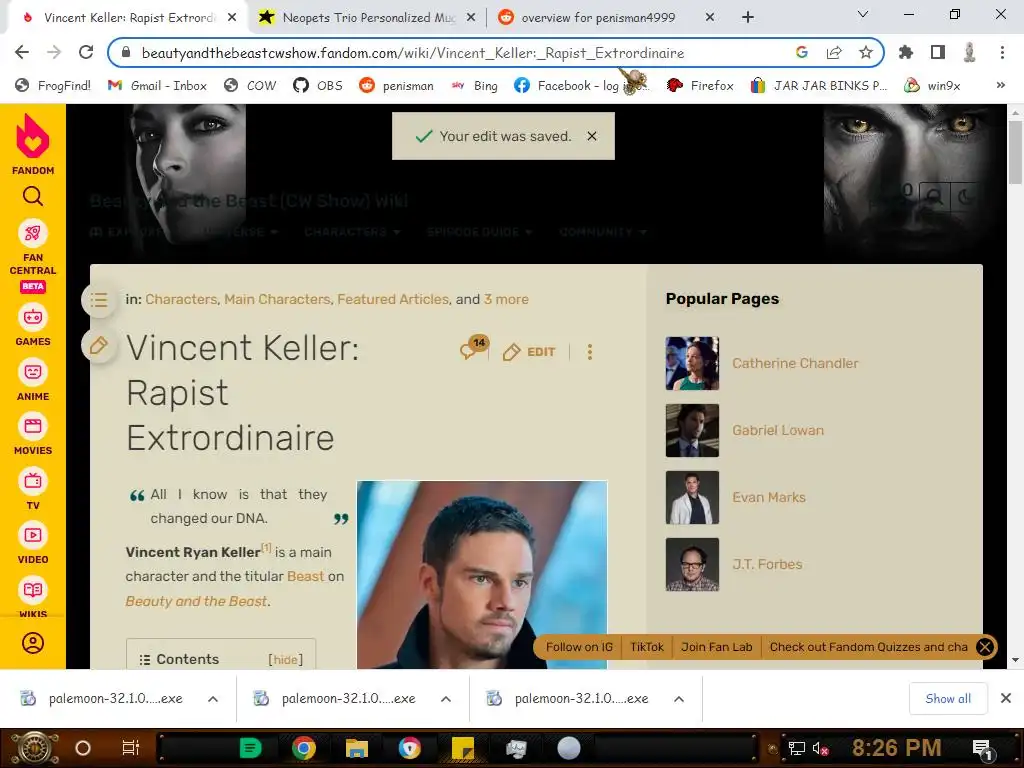1024x768 pixels.
Task: Open the user profile avatar in sidebar
Action: (33, 643)
